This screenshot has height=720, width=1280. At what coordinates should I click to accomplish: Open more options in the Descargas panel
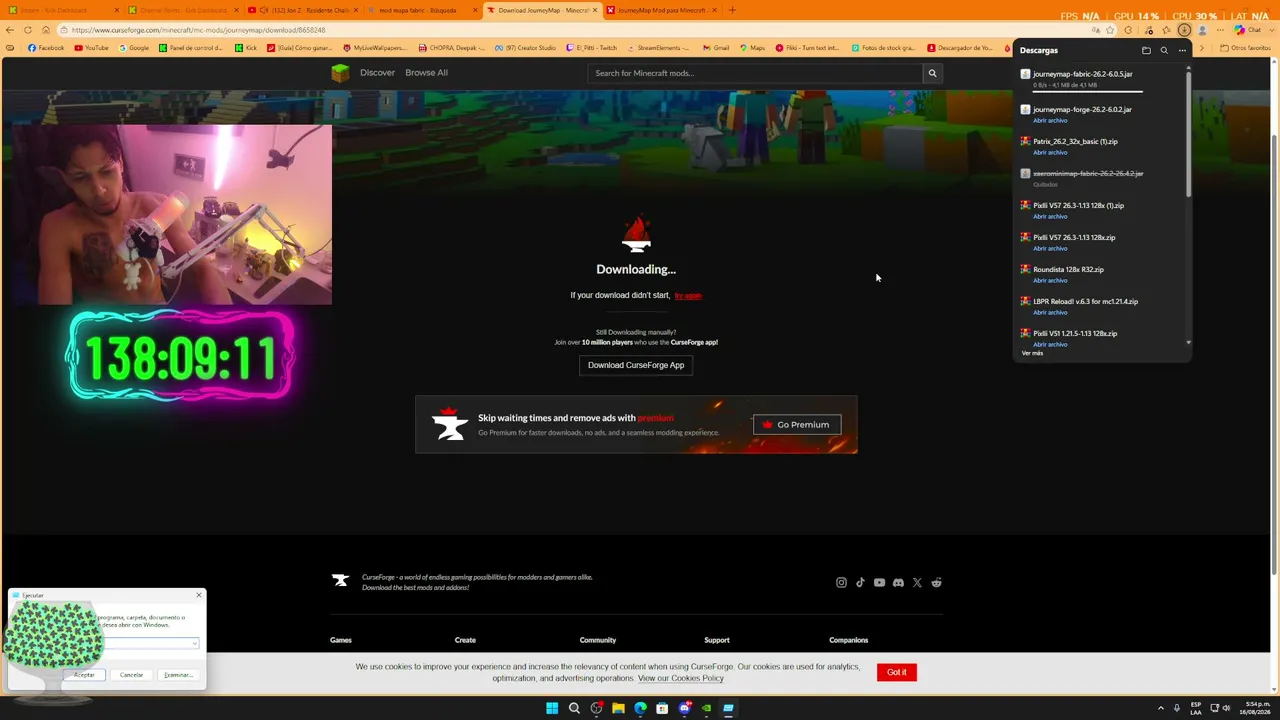tap(1182, 50)
